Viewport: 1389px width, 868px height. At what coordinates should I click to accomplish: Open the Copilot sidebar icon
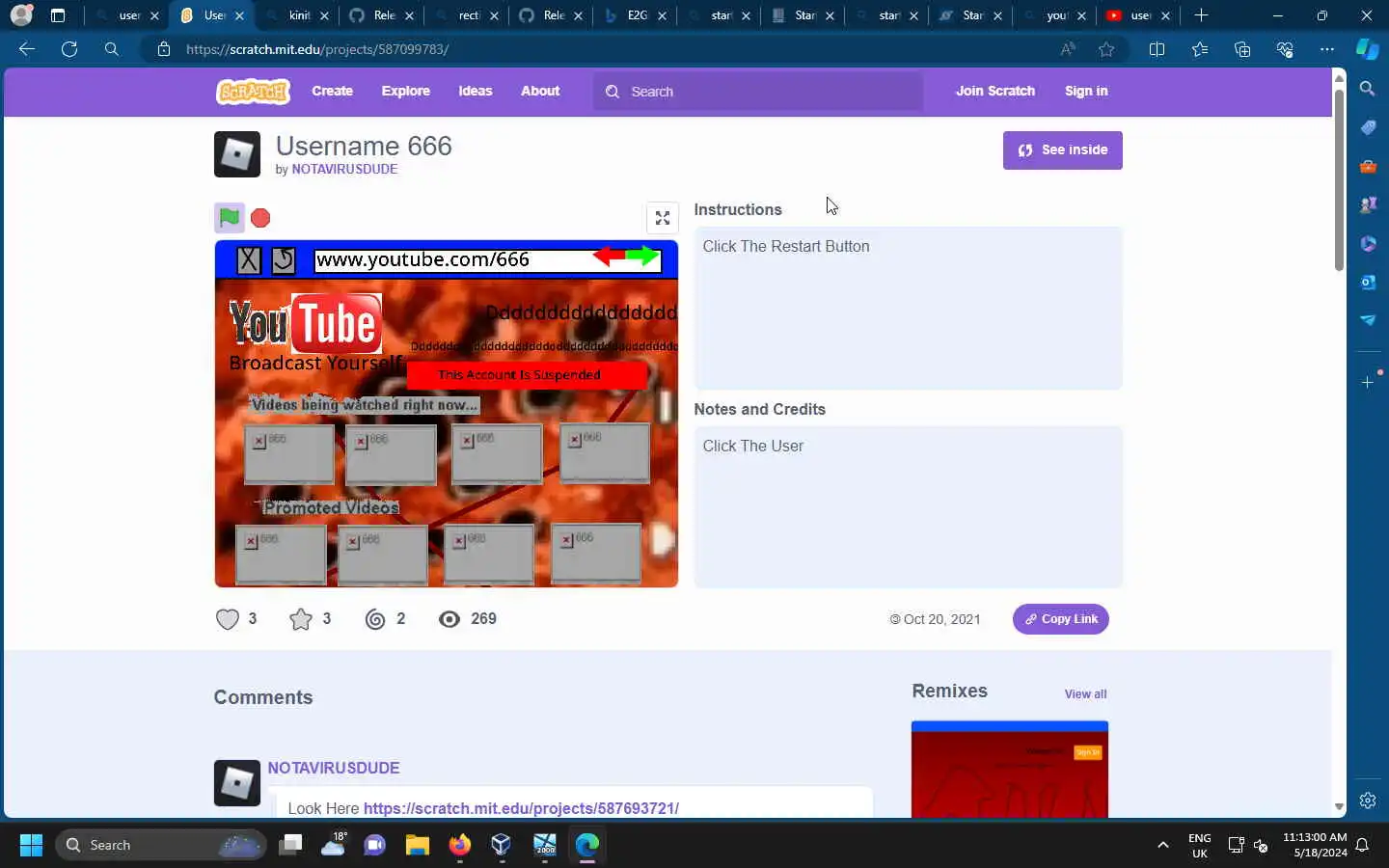tap(1368, 49)
